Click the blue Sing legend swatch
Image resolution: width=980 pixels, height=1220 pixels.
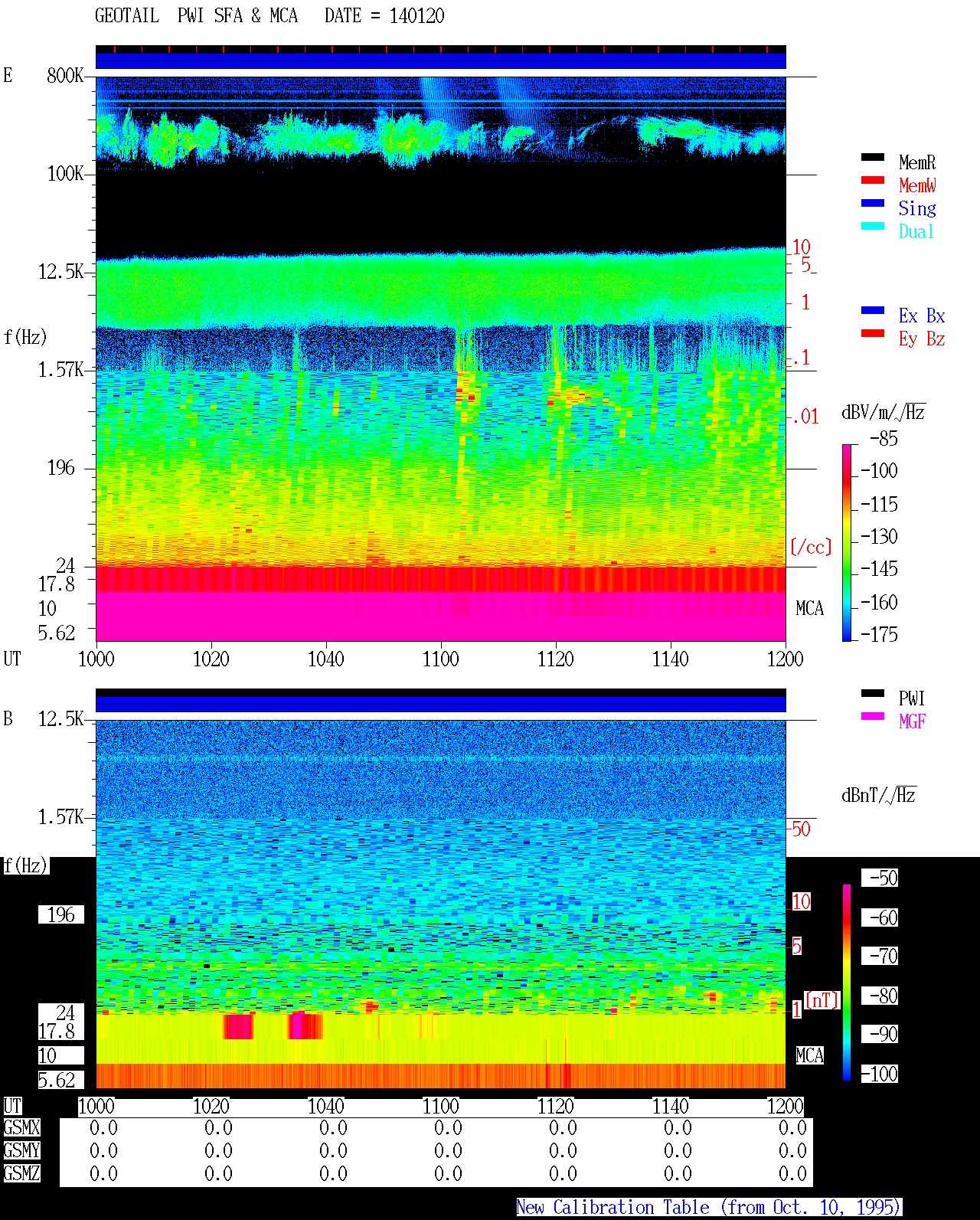(x=872, y=203)
